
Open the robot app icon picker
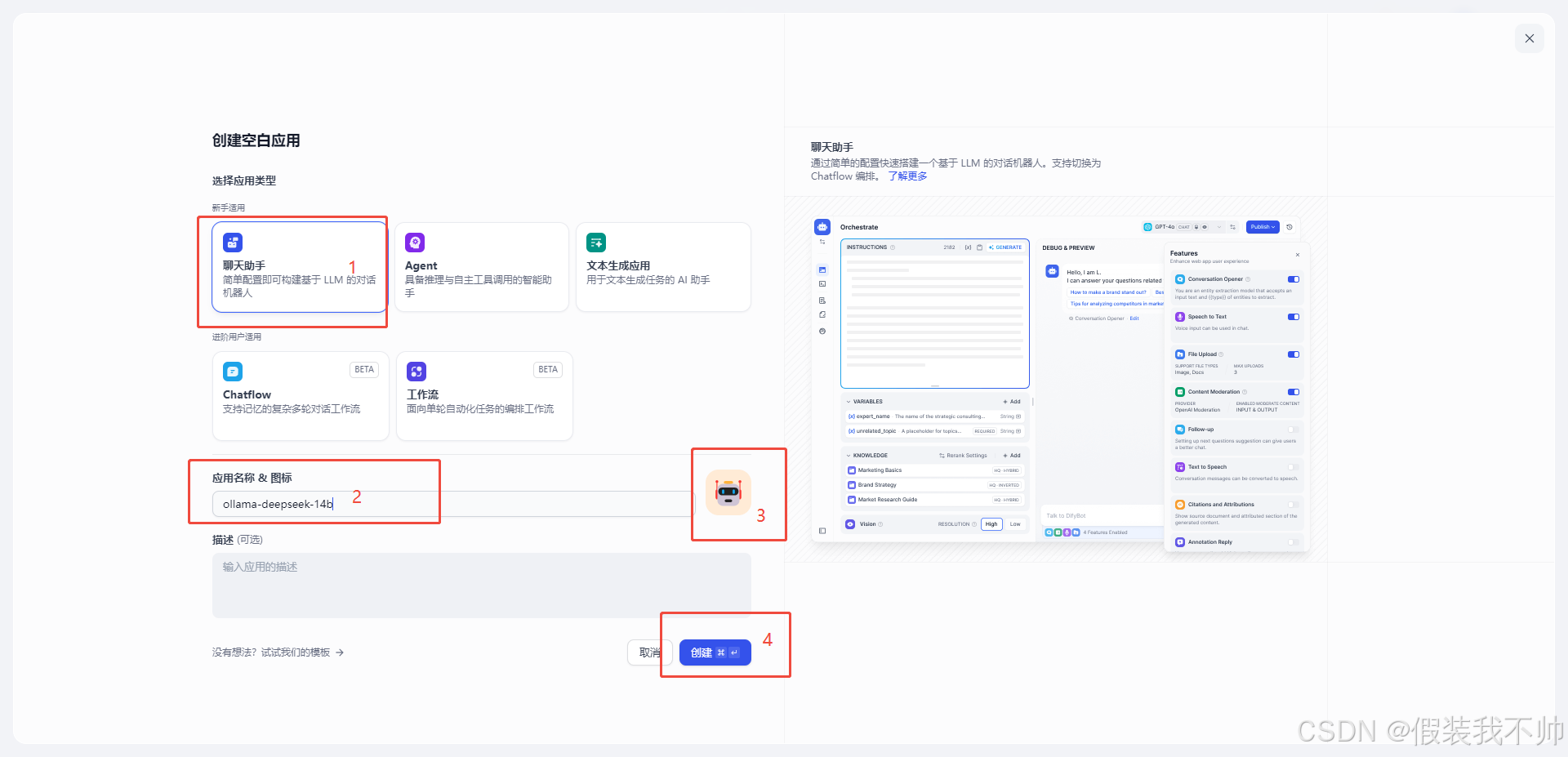(728, 492)
